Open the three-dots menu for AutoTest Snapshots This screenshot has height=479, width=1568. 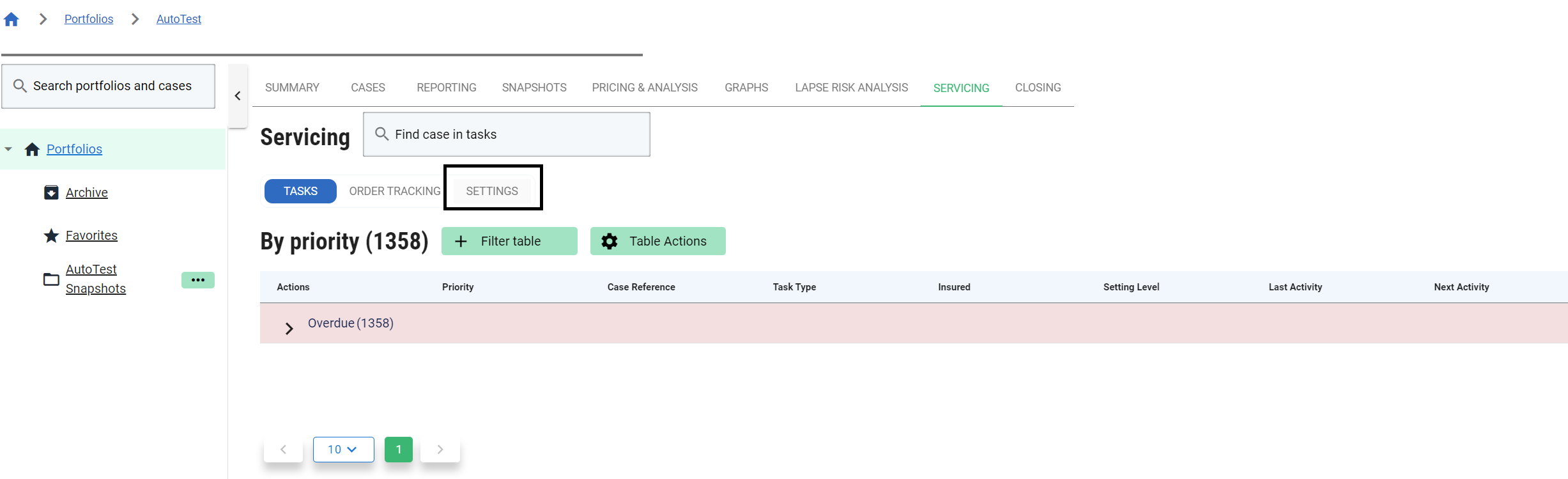coord(197,280)
